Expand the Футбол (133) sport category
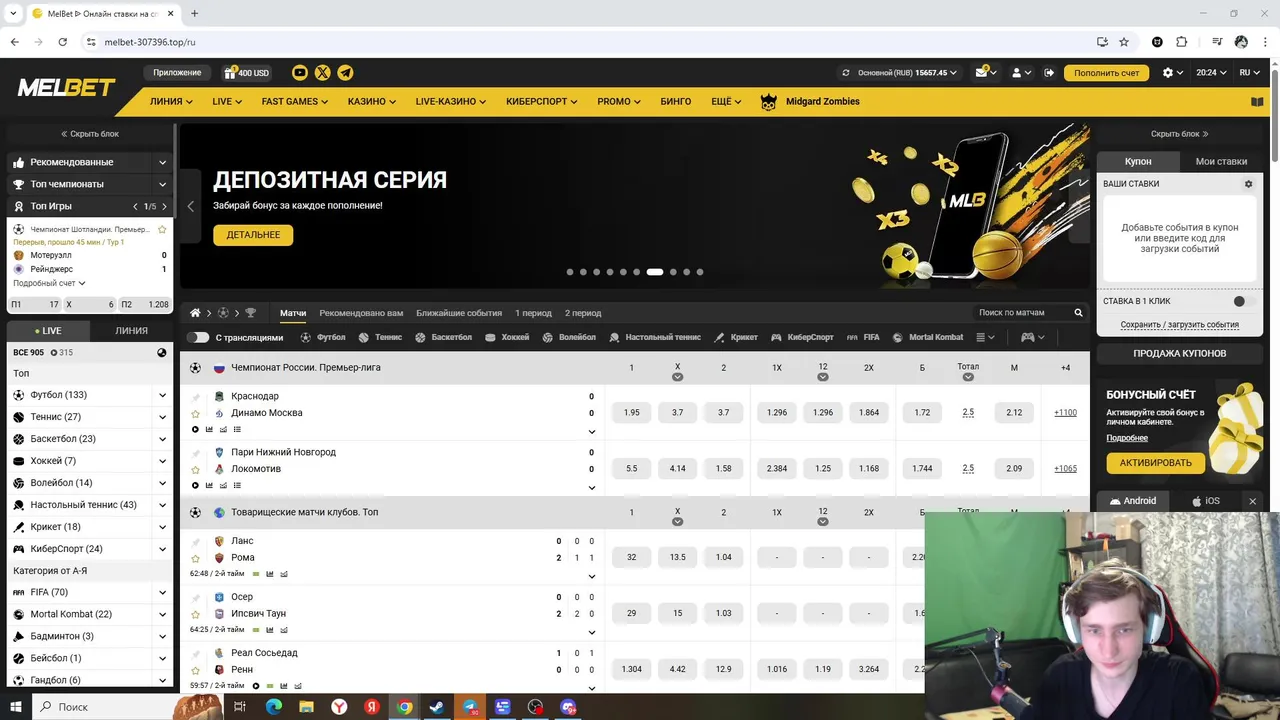 pyautogui.click(x=162, y=395)
